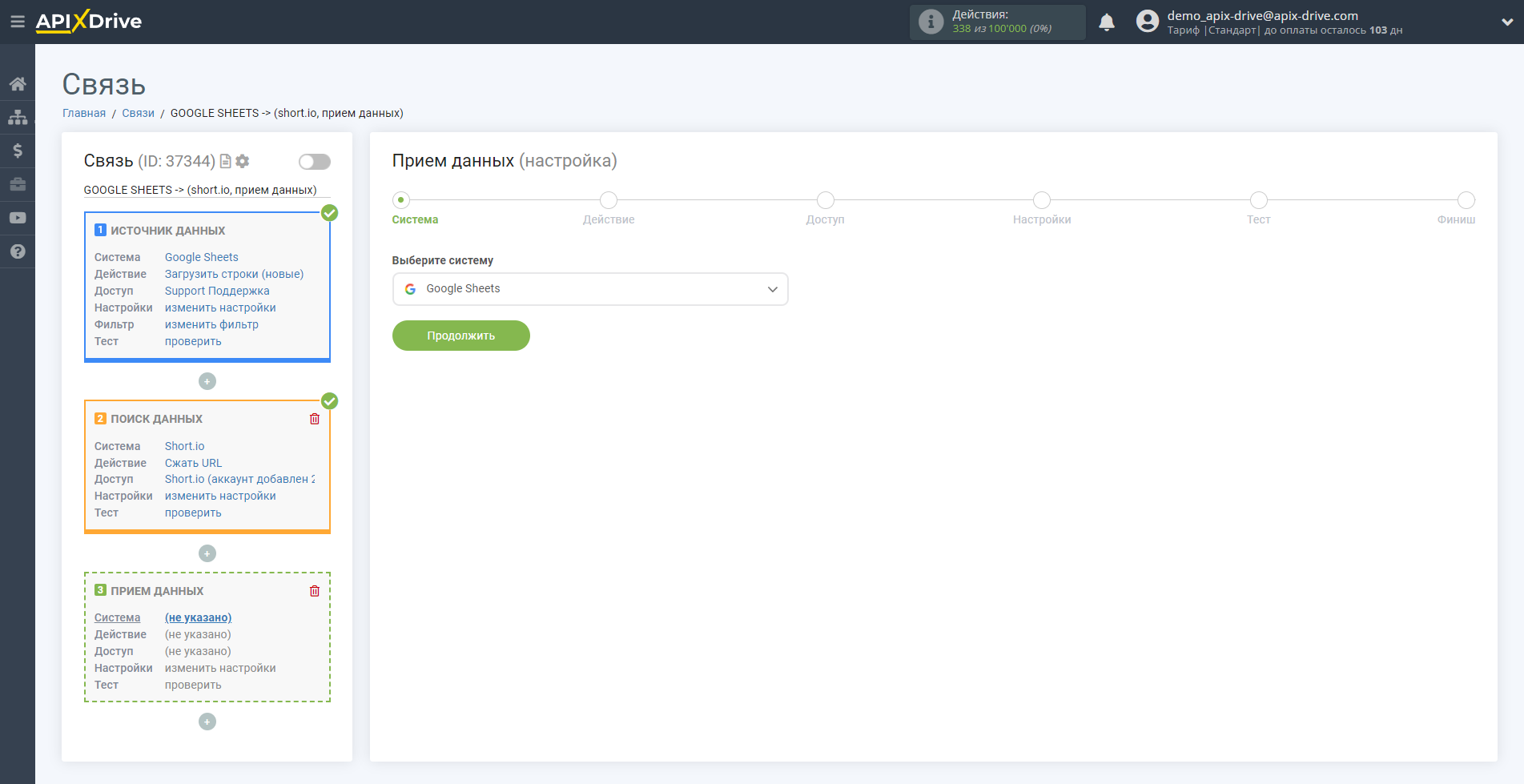Open Google Sheets source system link
The image size is (1524, 784).
pyautogui.click(x=202, y=257)
